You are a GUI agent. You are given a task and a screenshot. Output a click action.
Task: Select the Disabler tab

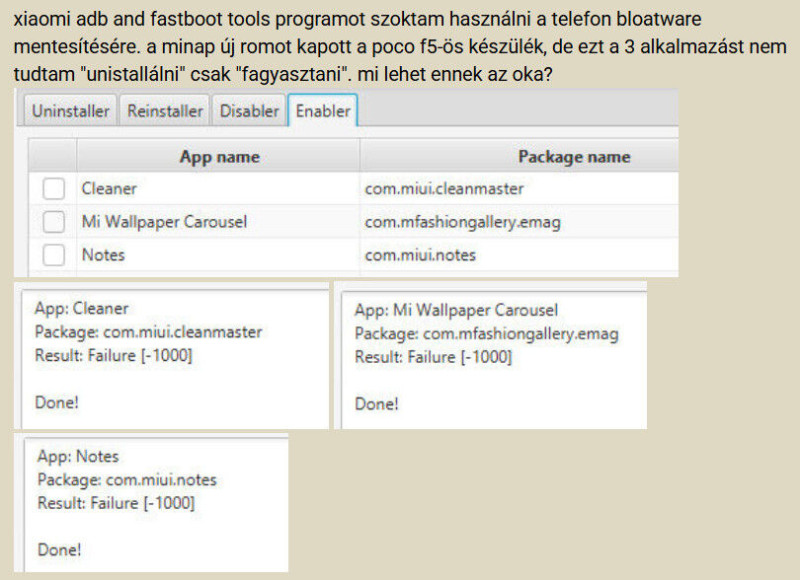[249, 110]
